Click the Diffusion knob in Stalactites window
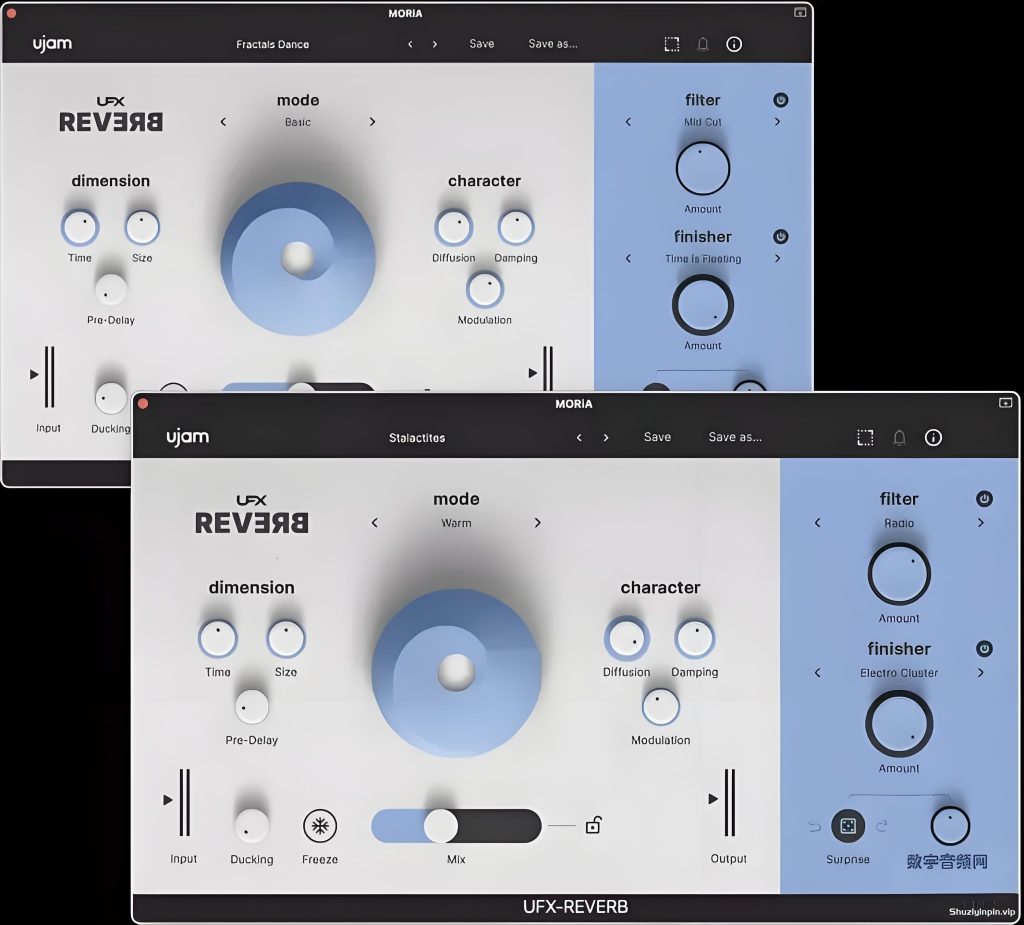 point(626,638)
